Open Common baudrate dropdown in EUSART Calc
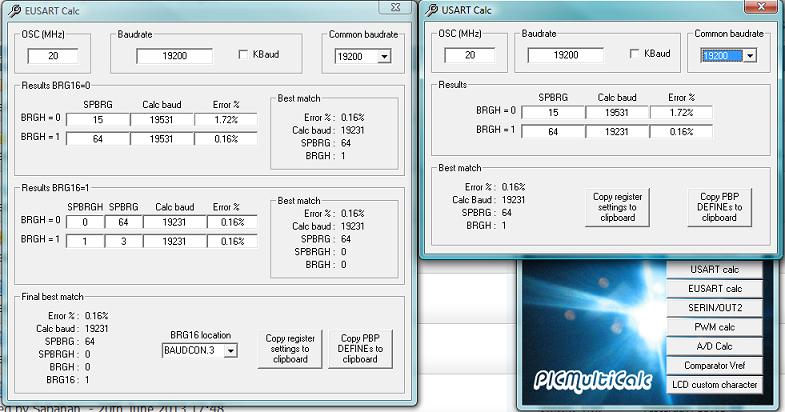 click(384, 57)
